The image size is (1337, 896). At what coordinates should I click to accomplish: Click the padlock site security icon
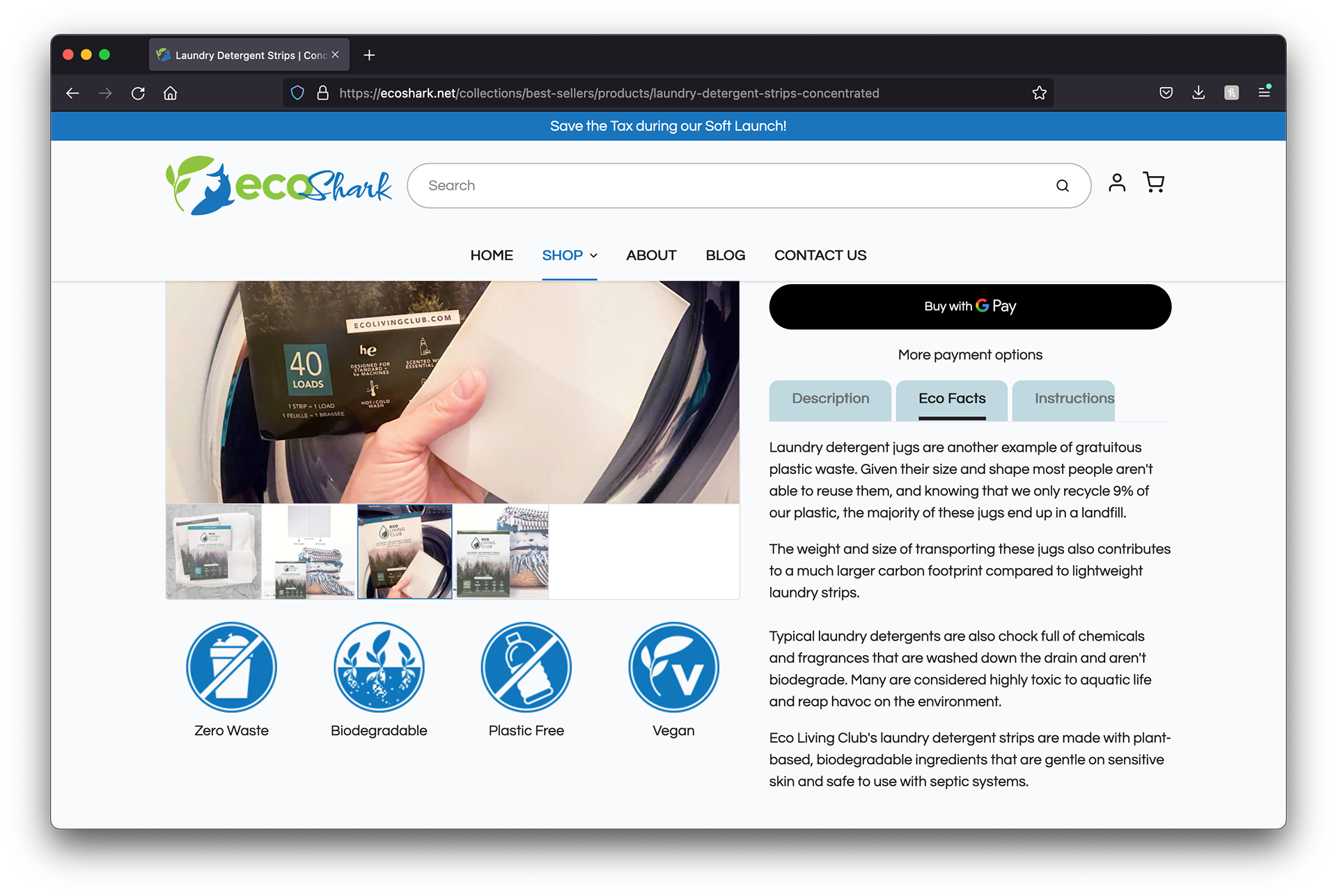click(x=322, y=93)
